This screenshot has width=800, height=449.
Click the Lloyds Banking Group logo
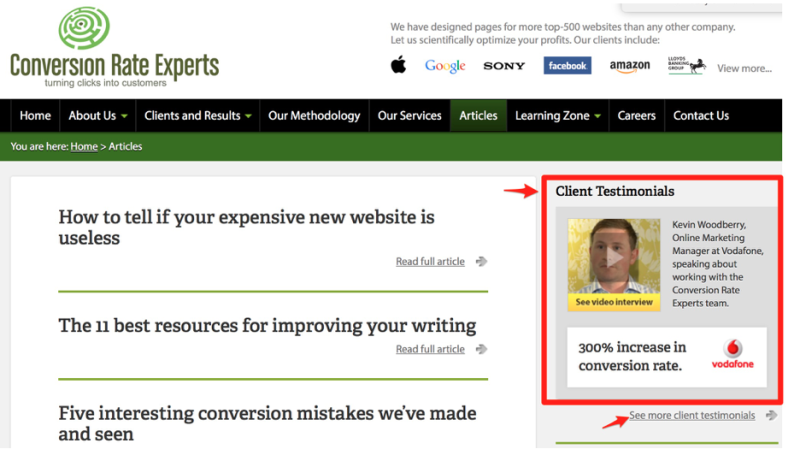pyautogui.click(x=686, y=65)
